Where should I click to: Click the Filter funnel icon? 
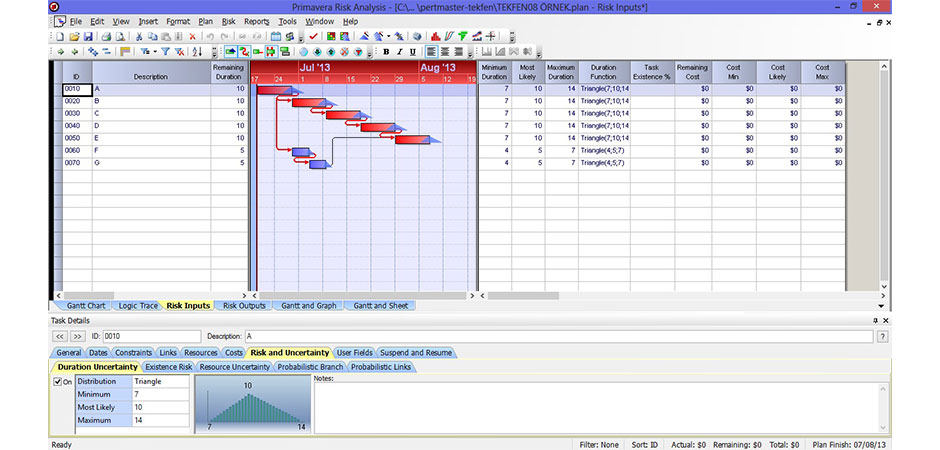click(x=166, y=51)
